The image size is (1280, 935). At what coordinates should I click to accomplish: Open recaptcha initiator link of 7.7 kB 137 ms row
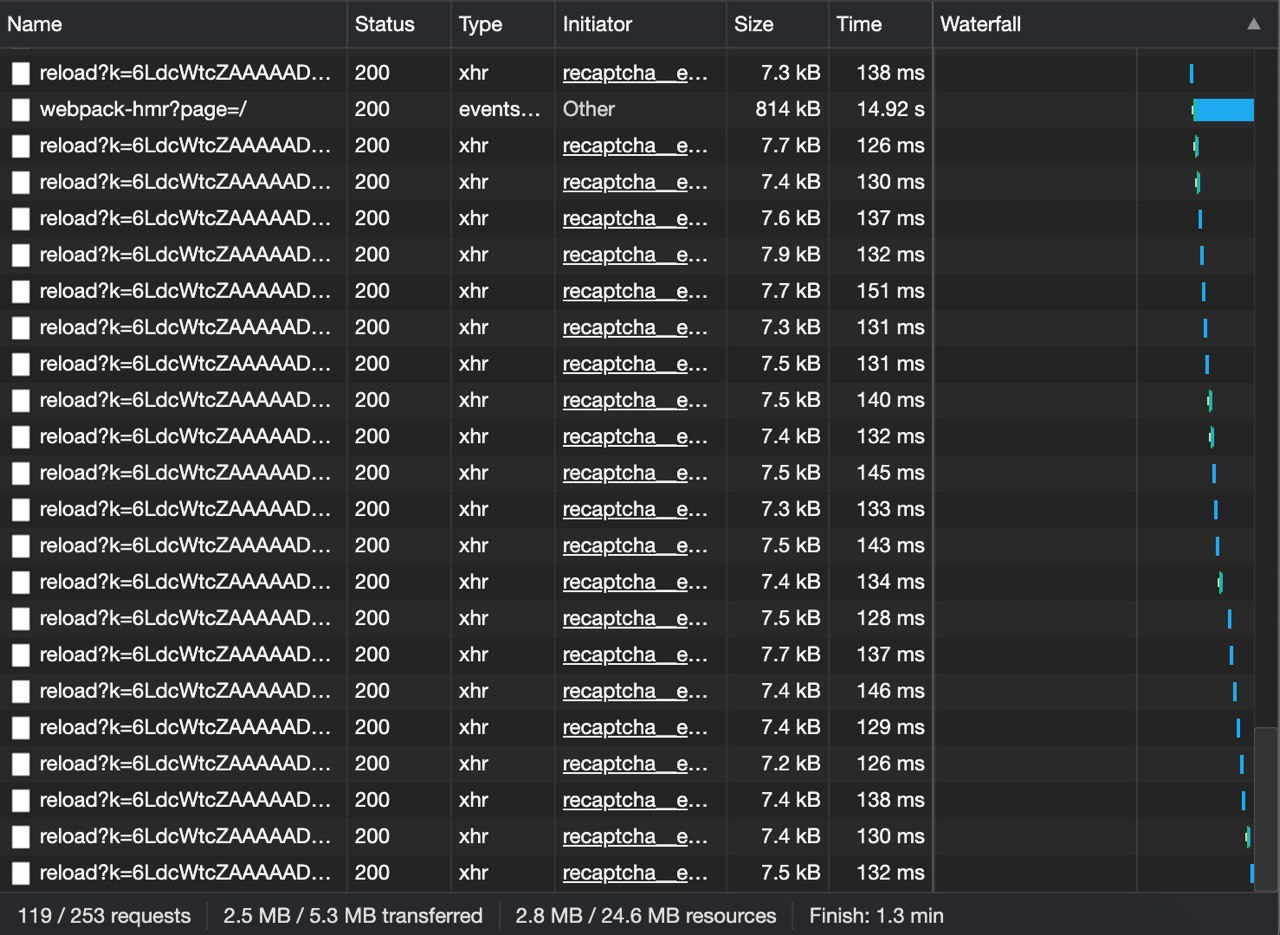(x=635, y=654)
